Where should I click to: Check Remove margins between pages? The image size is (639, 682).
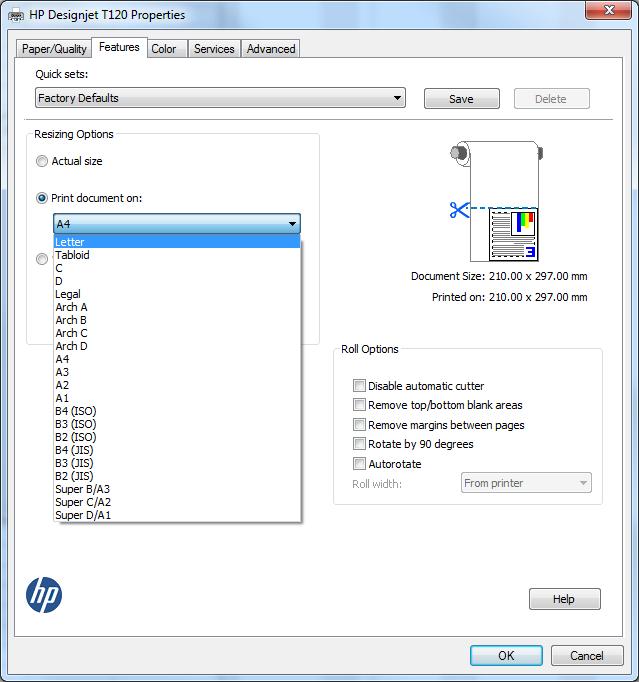[359, 425]
